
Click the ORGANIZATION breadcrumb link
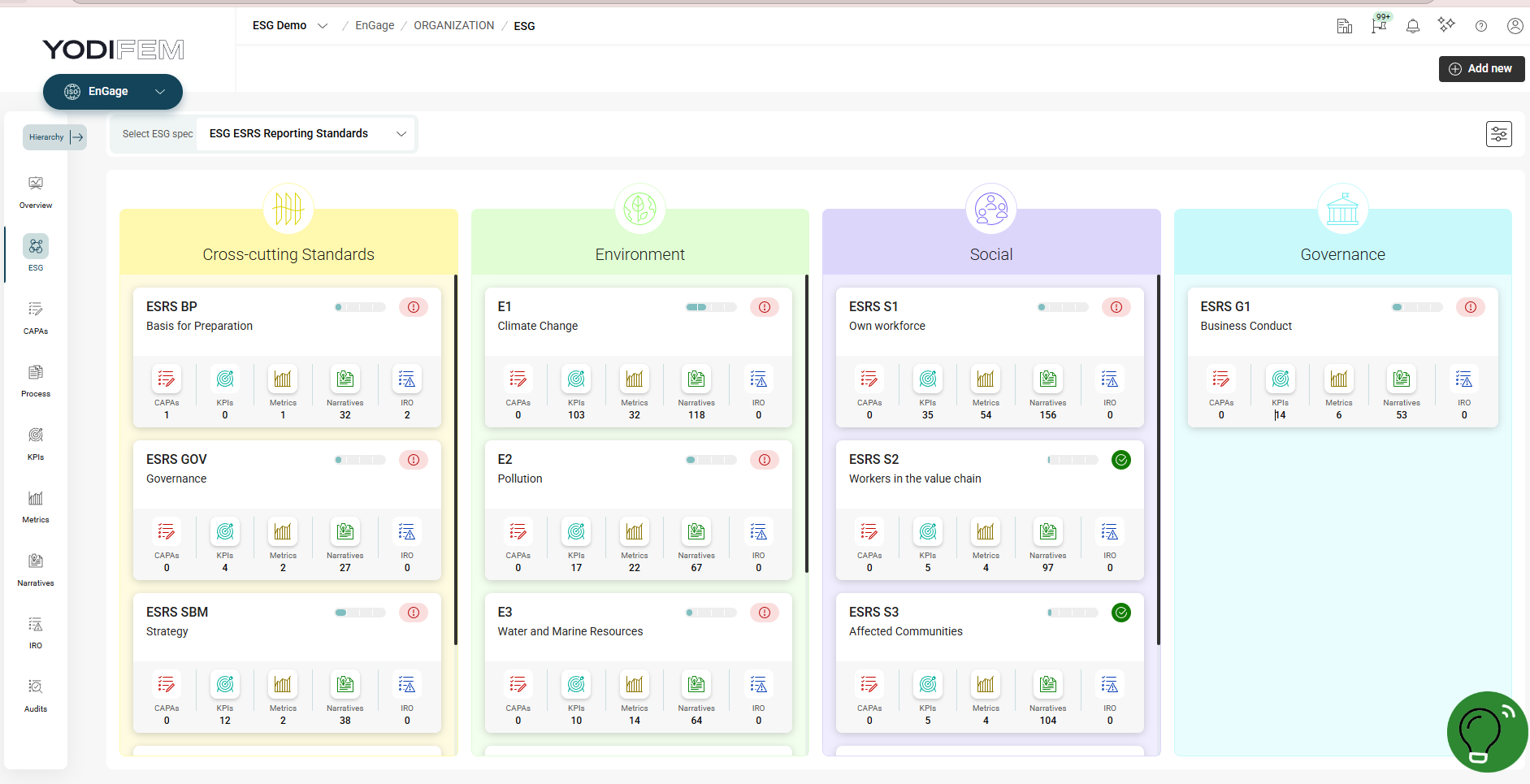[x=453, y=26]
